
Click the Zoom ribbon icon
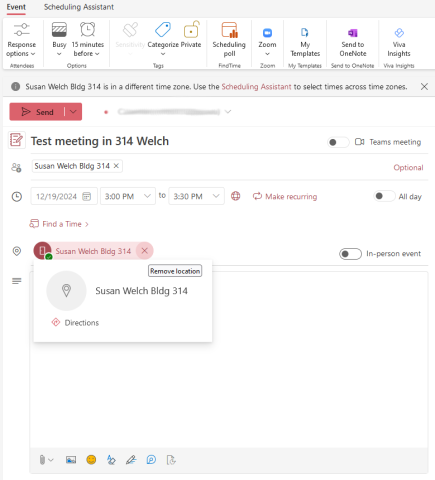(x=267, y=33)
